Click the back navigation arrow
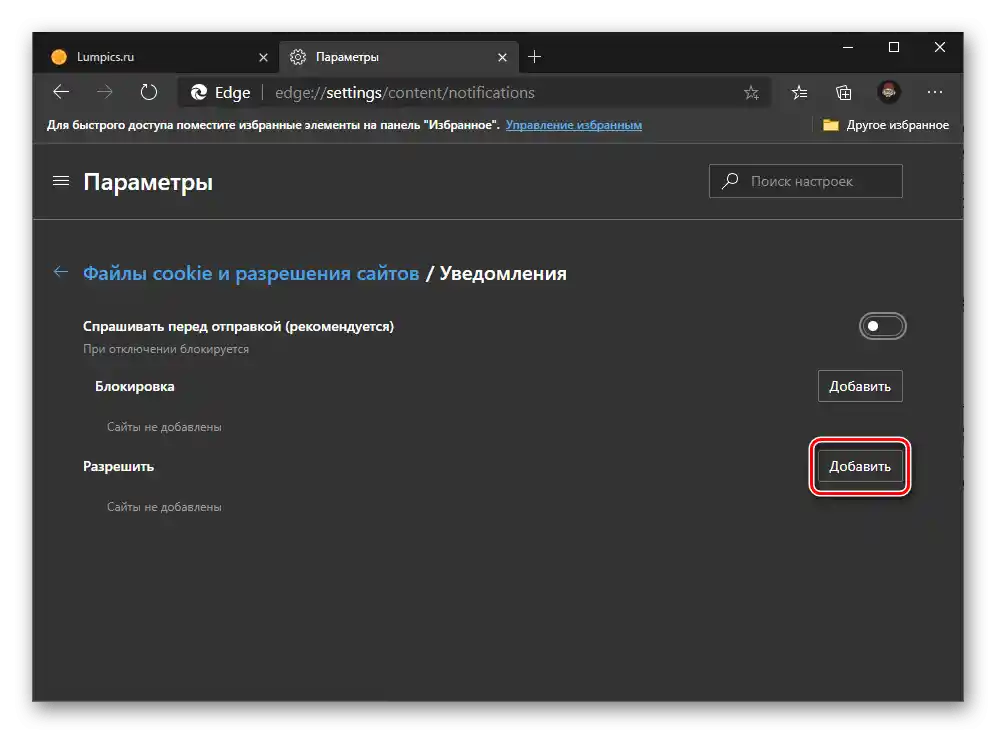 [60, 92]
